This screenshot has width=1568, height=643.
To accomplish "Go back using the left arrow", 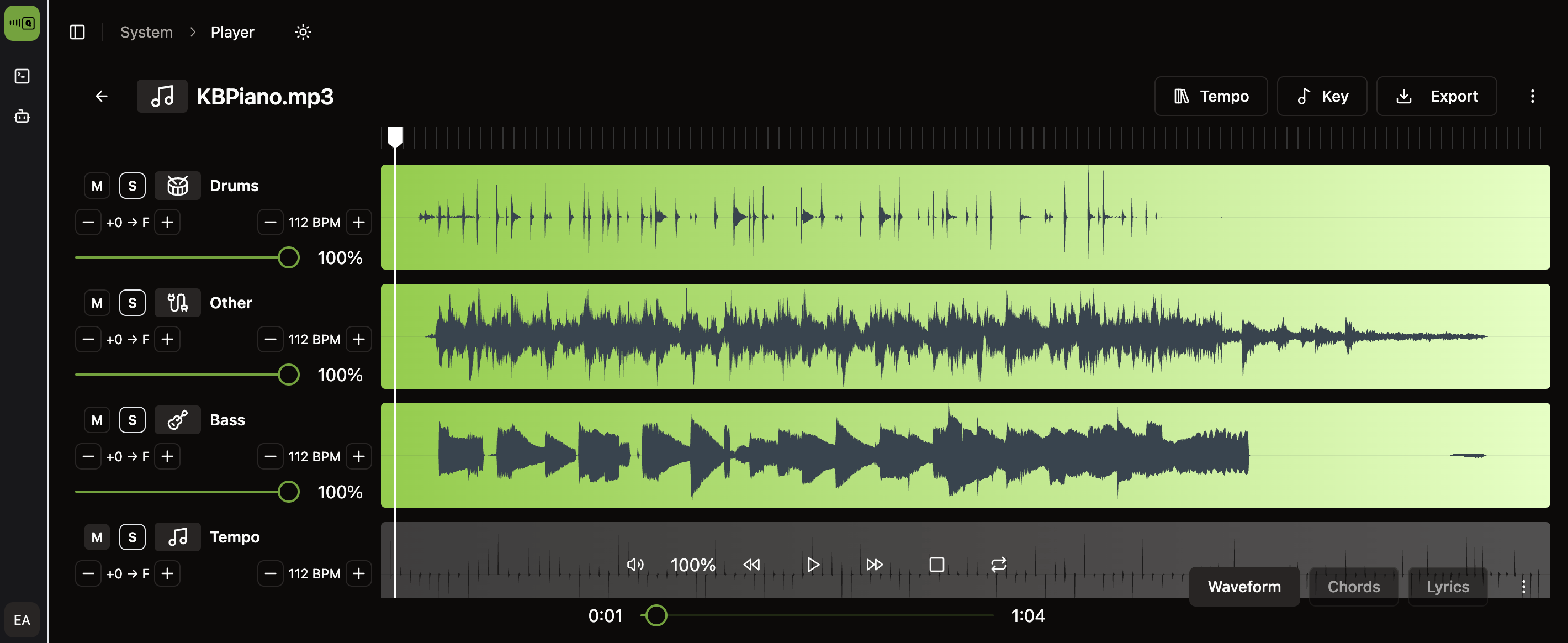I will click(102, 96).
